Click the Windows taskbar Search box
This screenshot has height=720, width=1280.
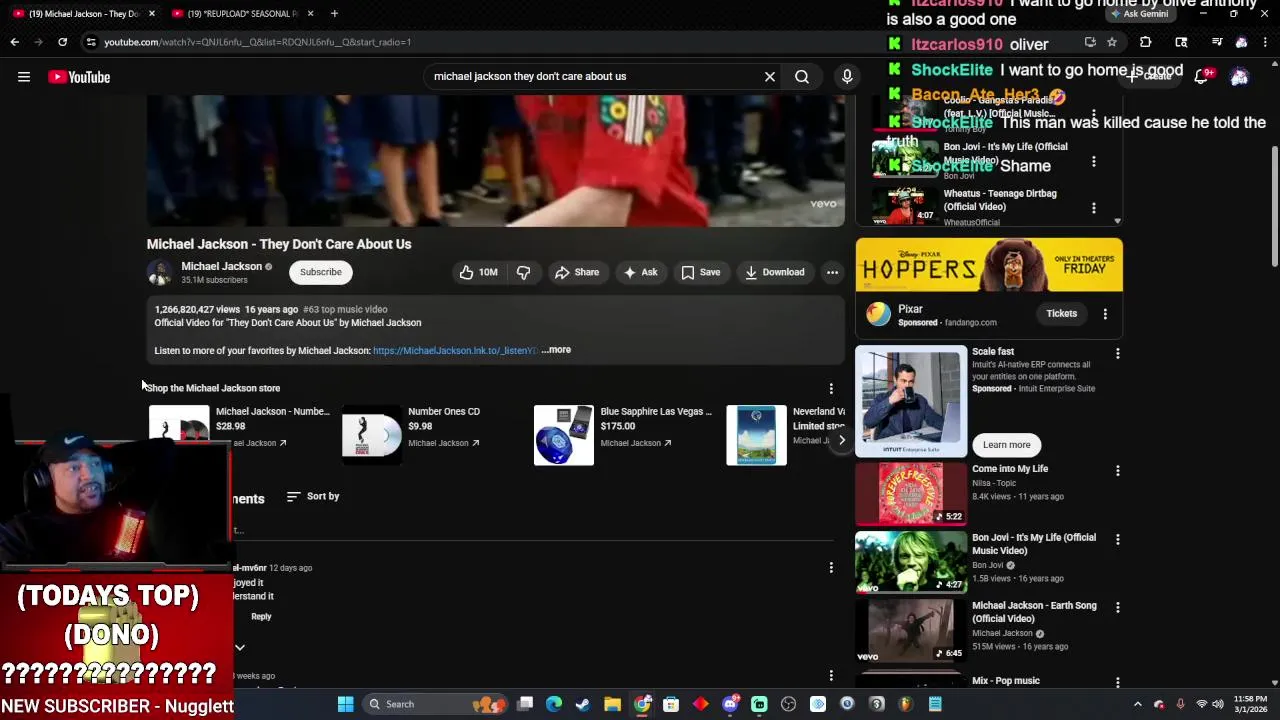(435, 704)
